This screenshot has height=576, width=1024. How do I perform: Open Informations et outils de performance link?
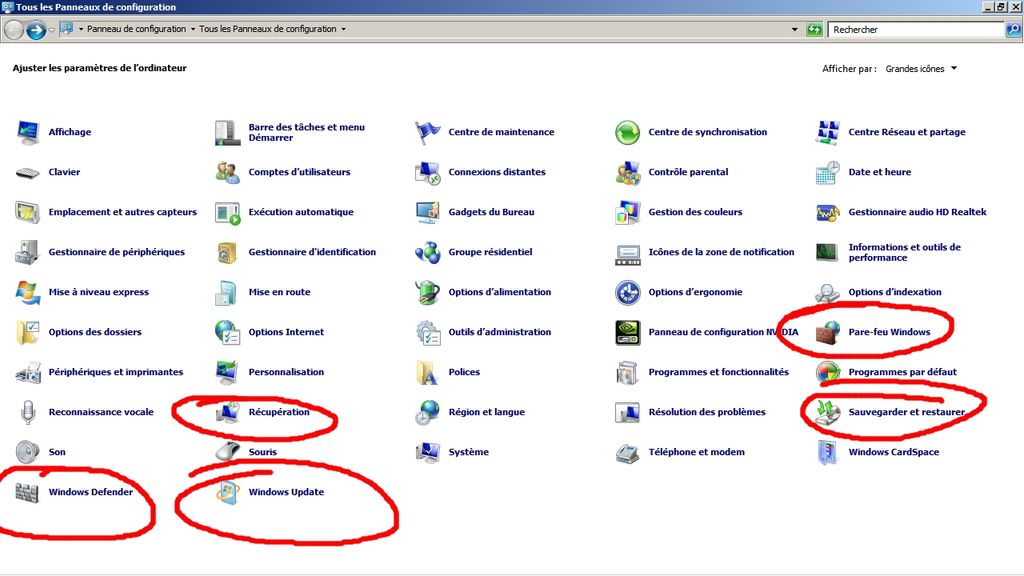(904, 253)
